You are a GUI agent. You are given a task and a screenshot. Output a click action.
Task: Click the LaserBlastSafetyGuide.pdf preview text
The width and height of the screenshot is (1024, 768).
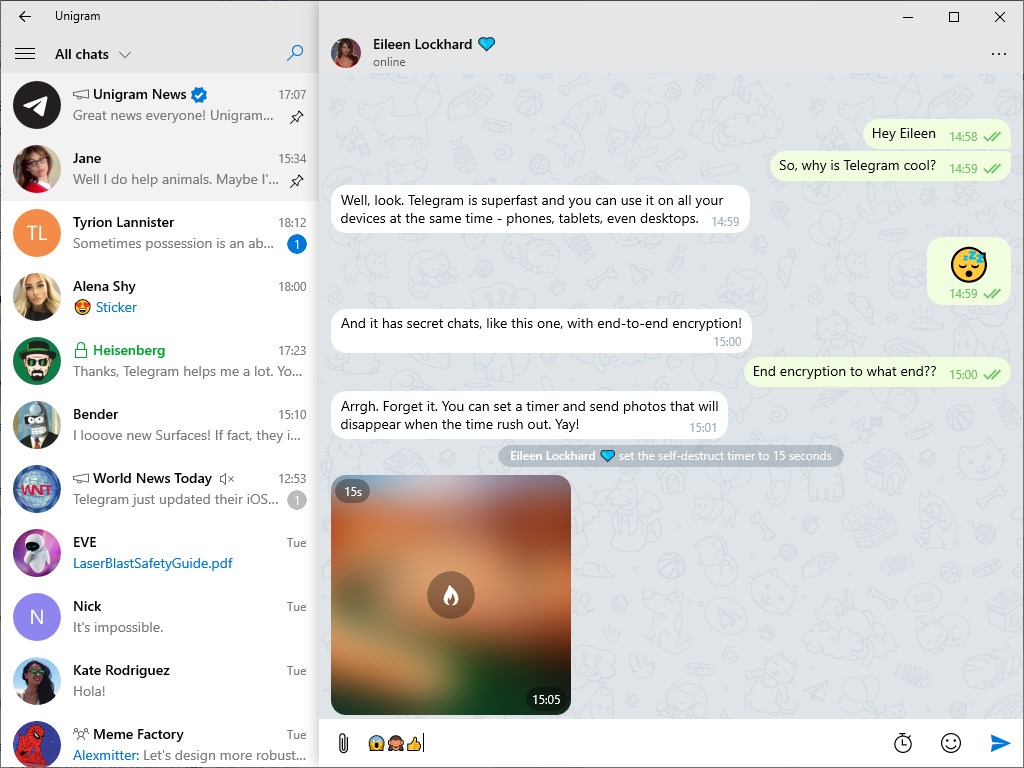pyautogui.click(x=152, y=563)
